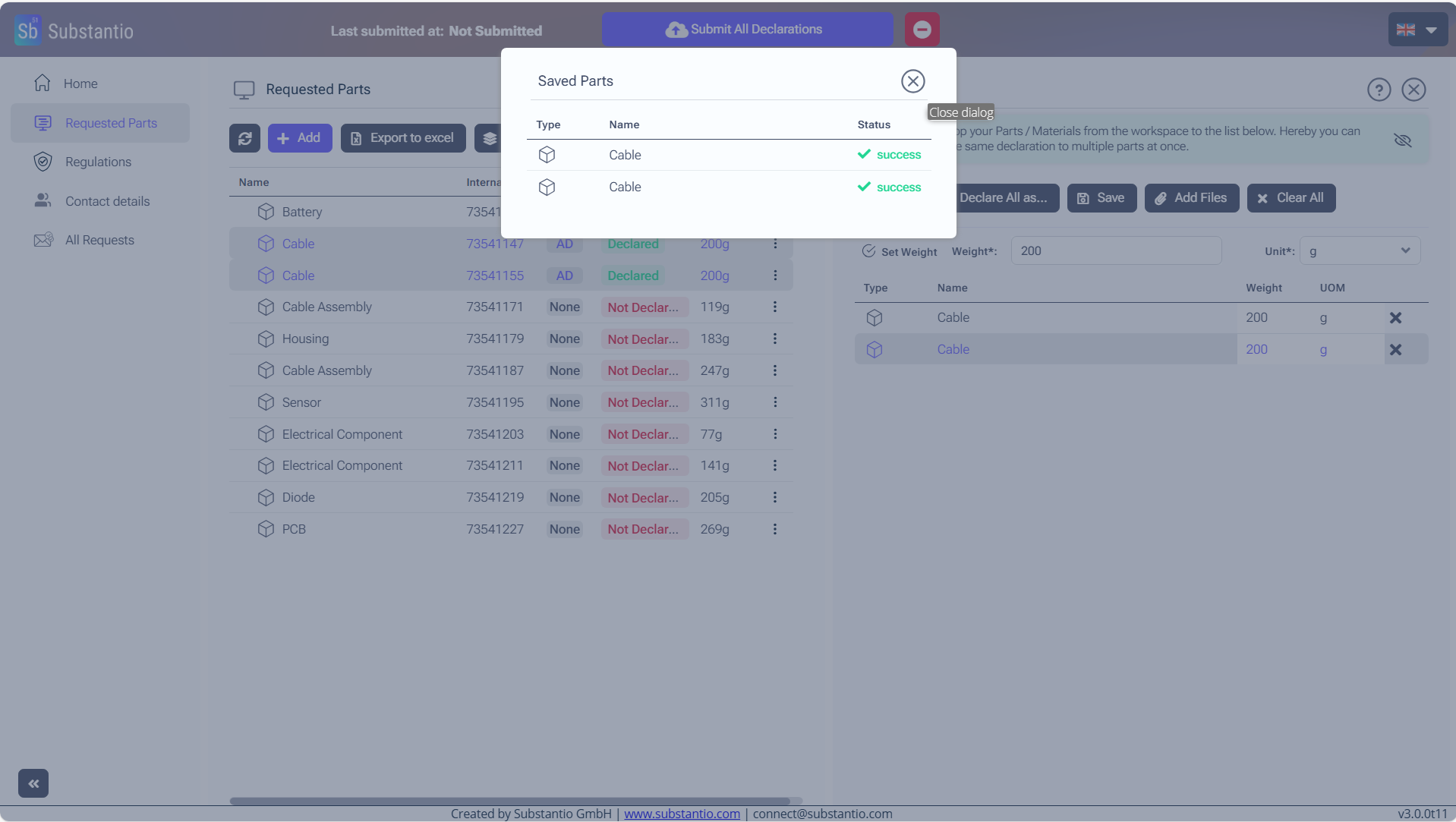The image size is (1456, 822).
Task: Close the Saved Parts dialog
Action: pos(912,81)
